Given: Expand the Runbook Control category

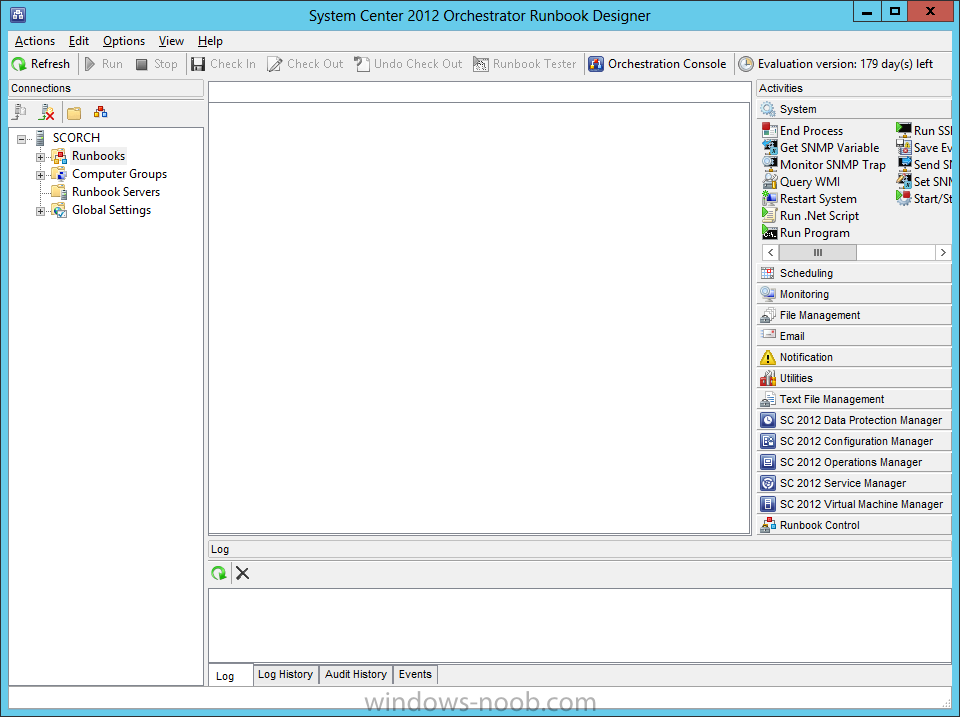Looking at the screenshot, I should (x=853, y=525).
